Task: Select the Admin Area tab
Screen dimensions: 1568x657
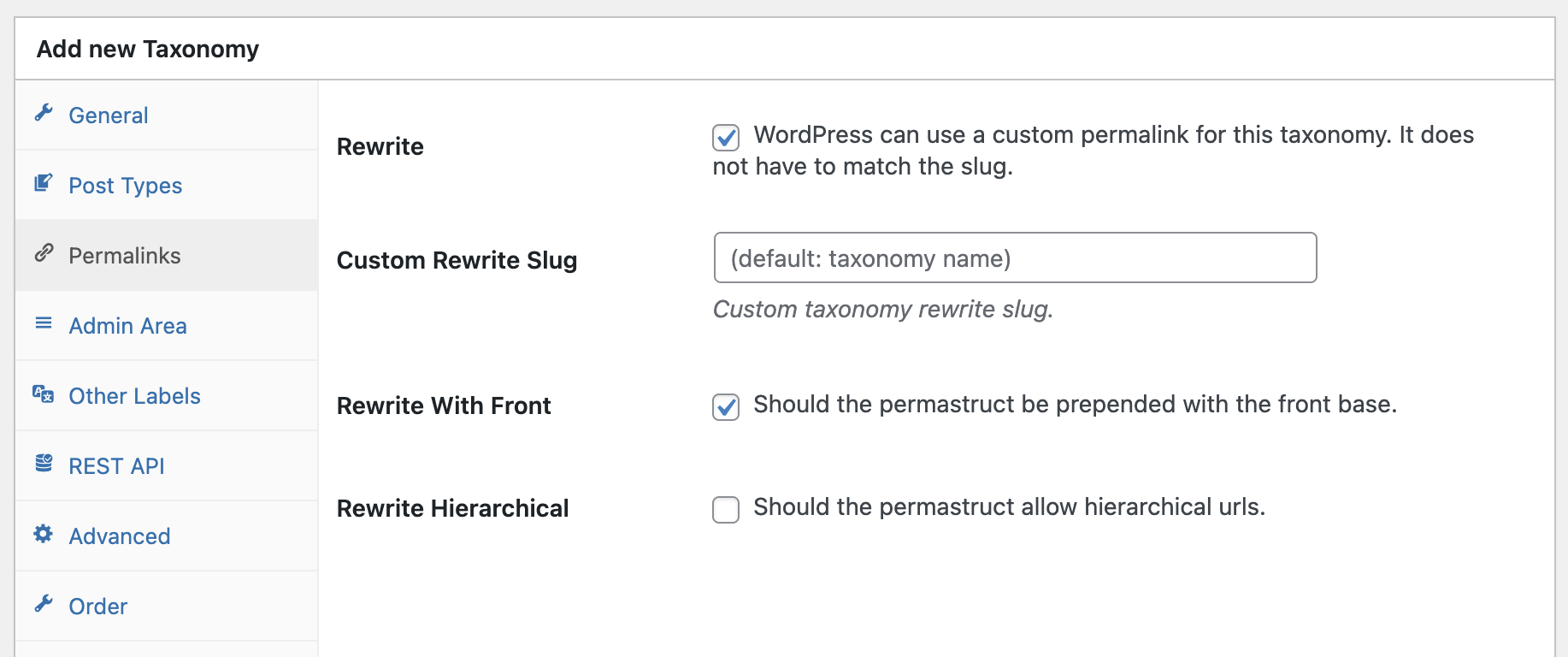Action: pyautogui.click(x=127, y=325)
